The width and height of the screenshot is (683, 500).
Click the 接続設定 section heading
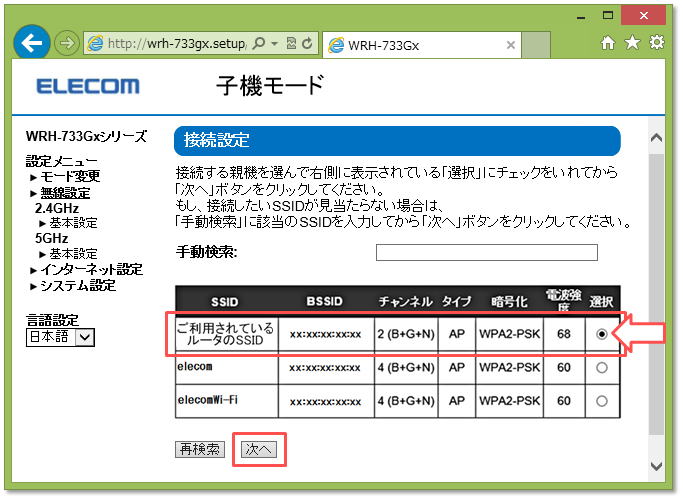(x=397, y=141)
